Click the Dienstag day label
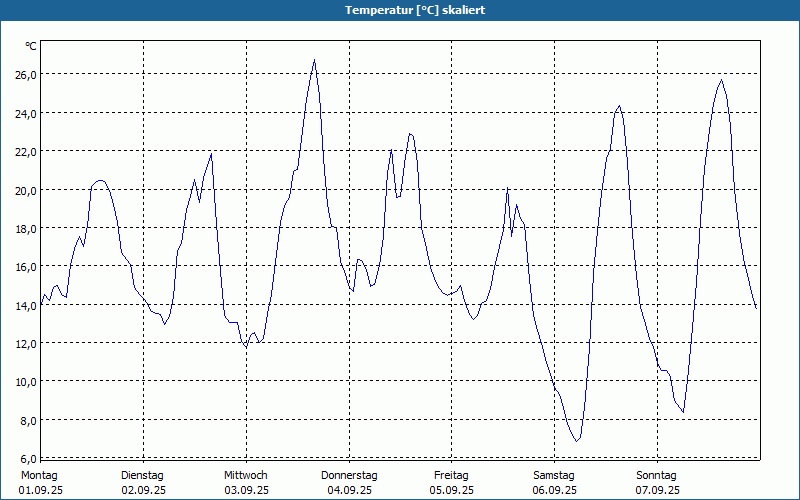The height and width of the screenshot is (500, 800). [142, 476]
